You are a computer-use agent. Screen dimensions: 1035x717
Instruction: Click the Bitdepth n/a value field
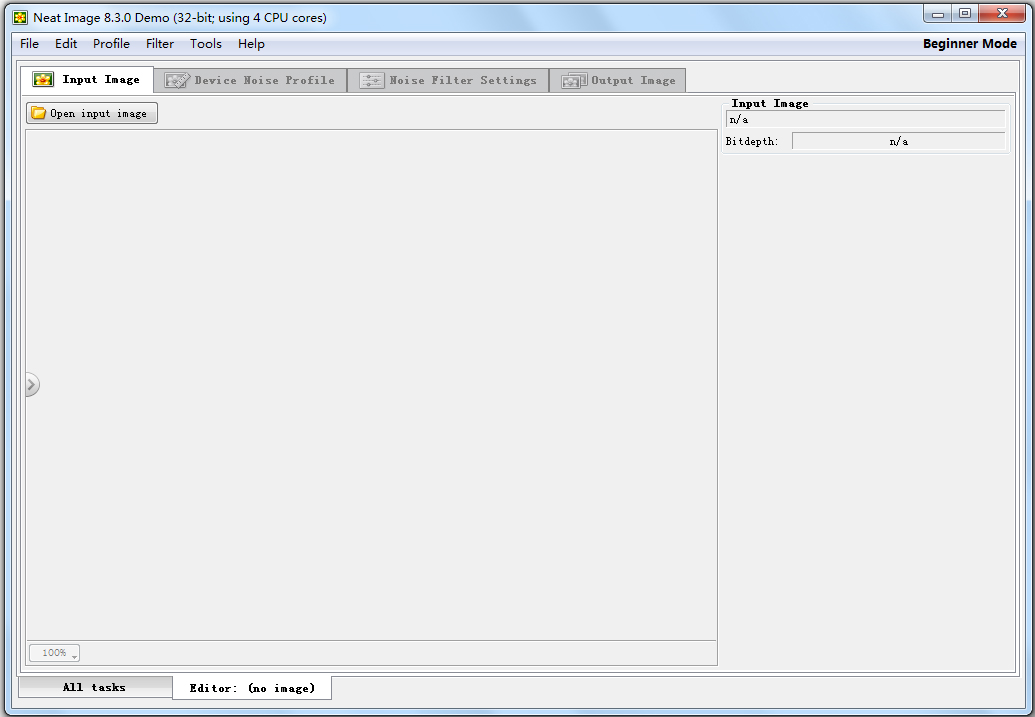click(x=898, y=141)
